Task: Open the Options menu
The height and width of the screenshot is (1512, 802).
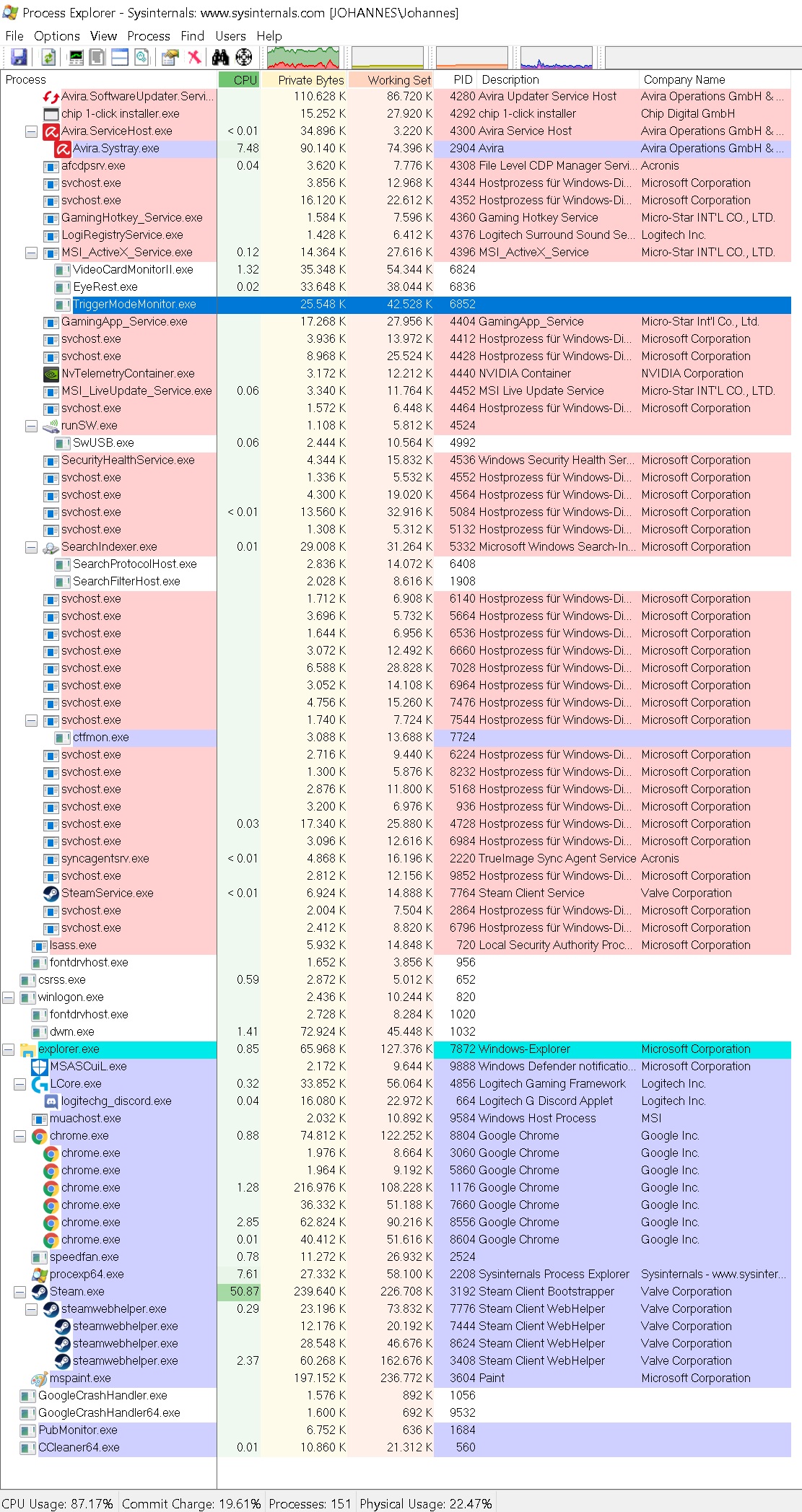Action: coord(57,36)
